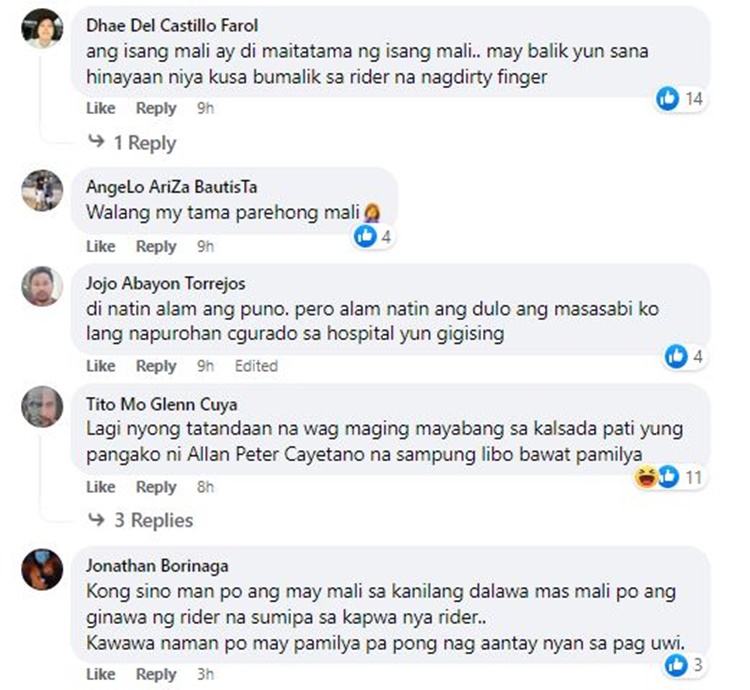Open Dhae Del Castillo Farol's profile picture
Image resolution: width=750 pixels, height=690 pixels.
click(x=42, y=28)
